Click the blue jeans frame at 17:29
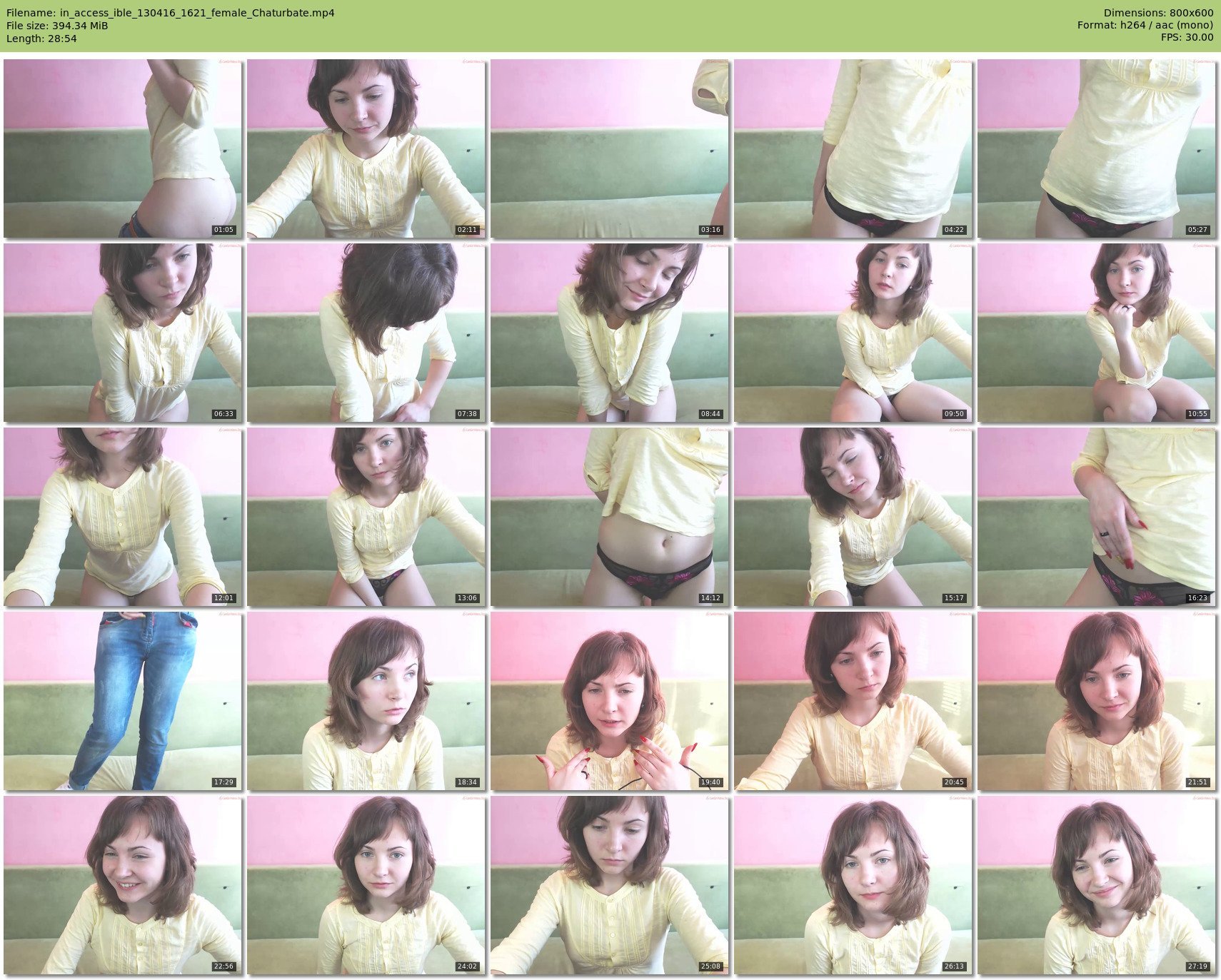This screenshot has height=980, width=1221. (x=123, y=701)
